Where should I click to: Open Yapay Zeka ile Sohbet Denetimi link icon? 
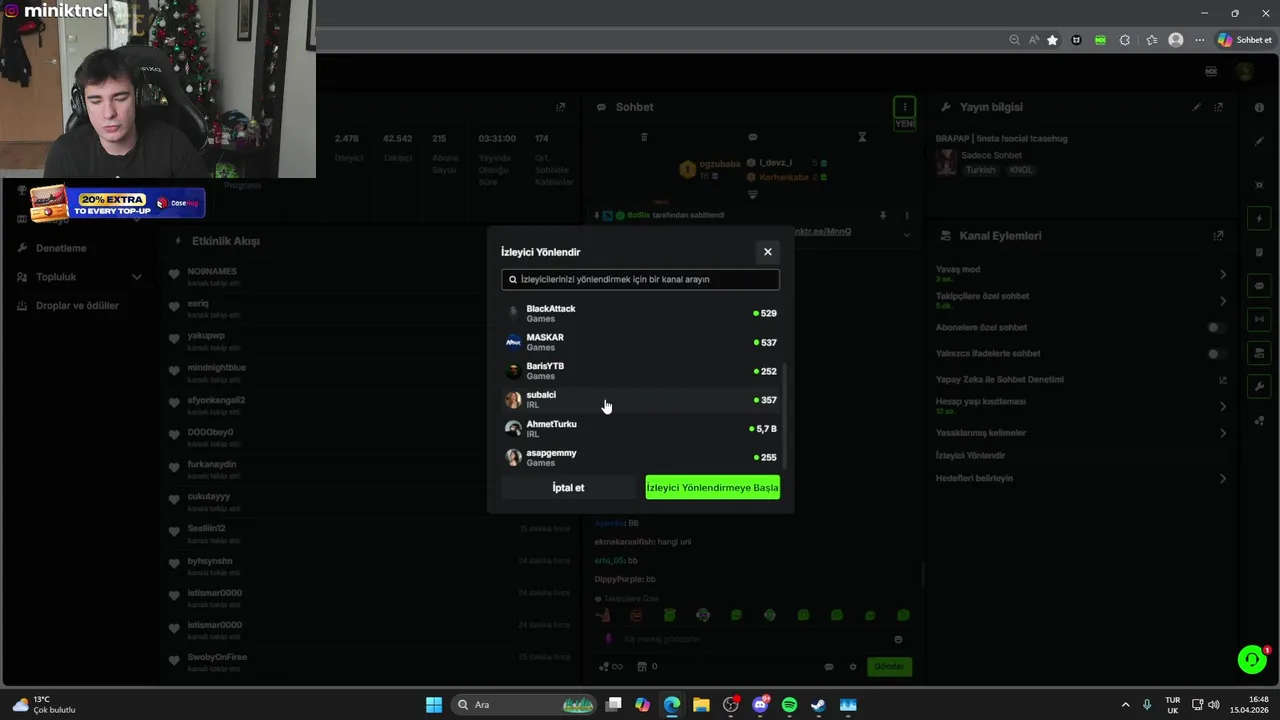(1222, 380)
